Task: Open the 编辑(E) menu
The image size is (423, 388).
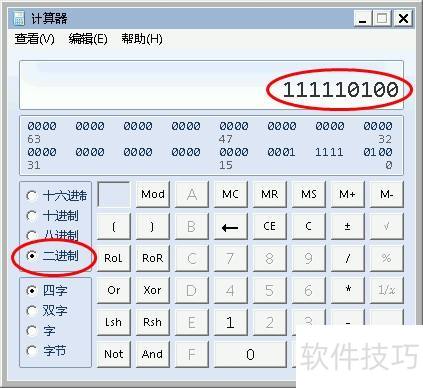Action: pos(88,39)
